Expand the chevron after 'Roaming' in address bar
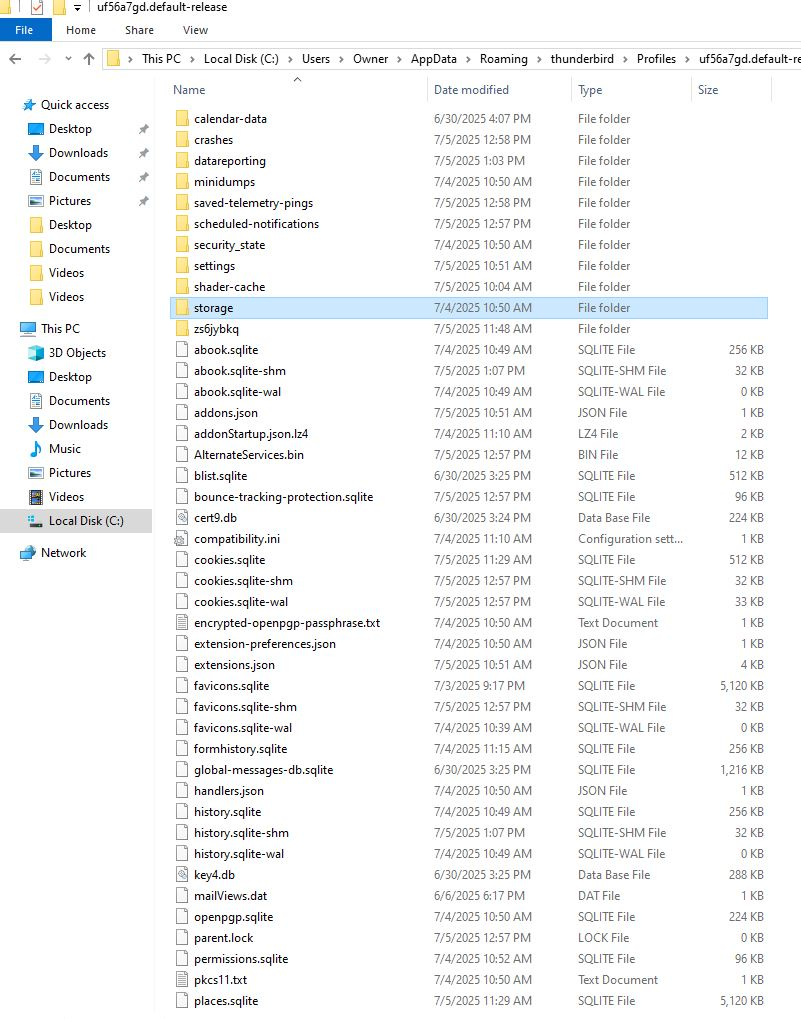The width and height of the screenshot is (801, 1019). (539, 59)
